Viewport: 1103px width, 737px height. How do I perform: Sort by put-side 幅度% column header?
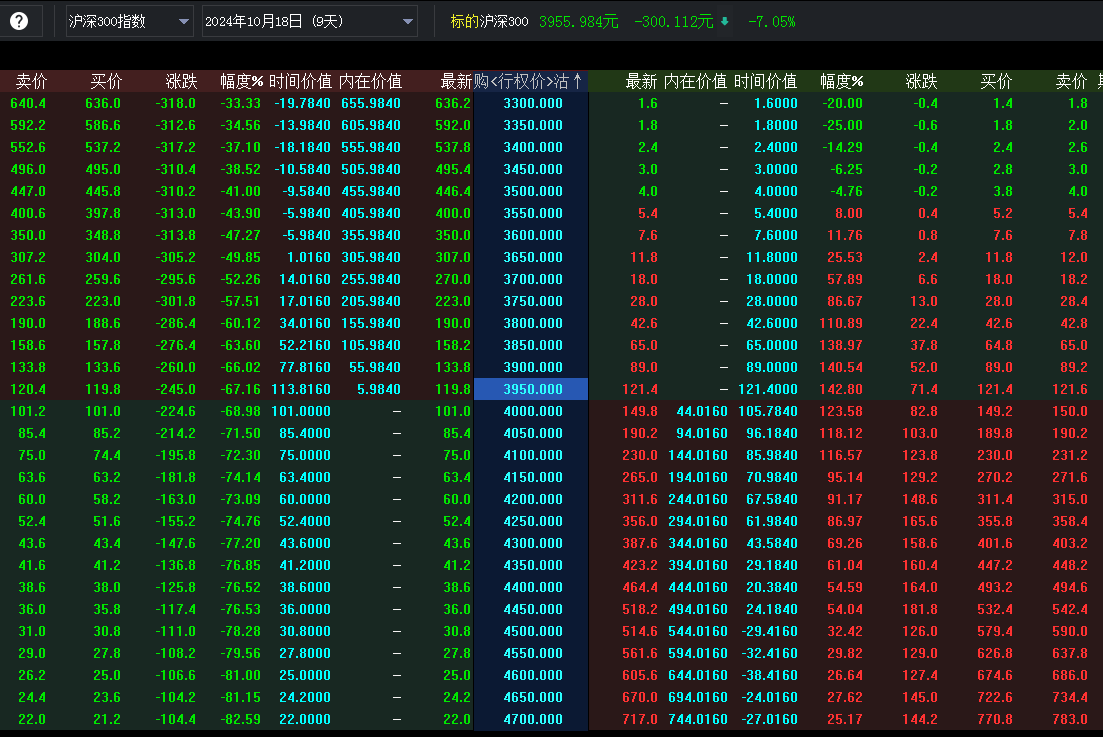point(841,82)
